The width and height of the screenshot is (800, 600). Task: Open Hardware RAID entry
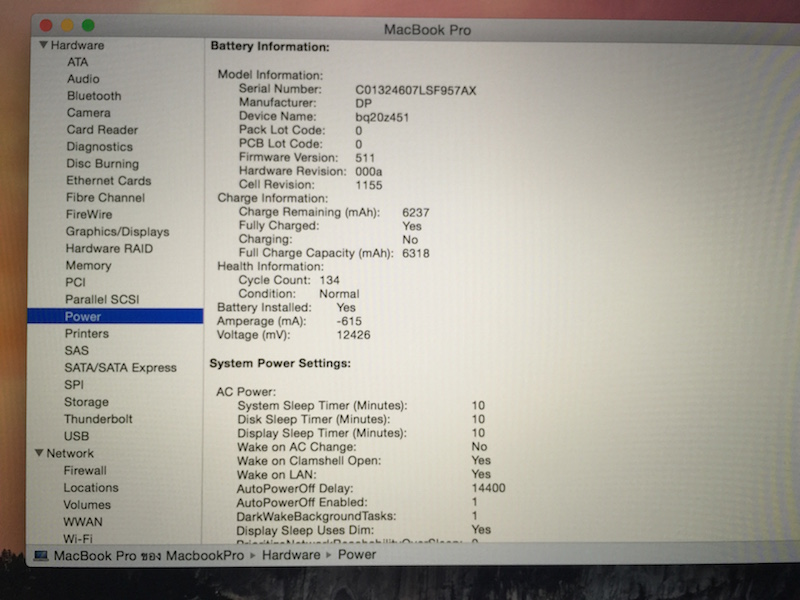pyautogui.click(x=109, y=248)
